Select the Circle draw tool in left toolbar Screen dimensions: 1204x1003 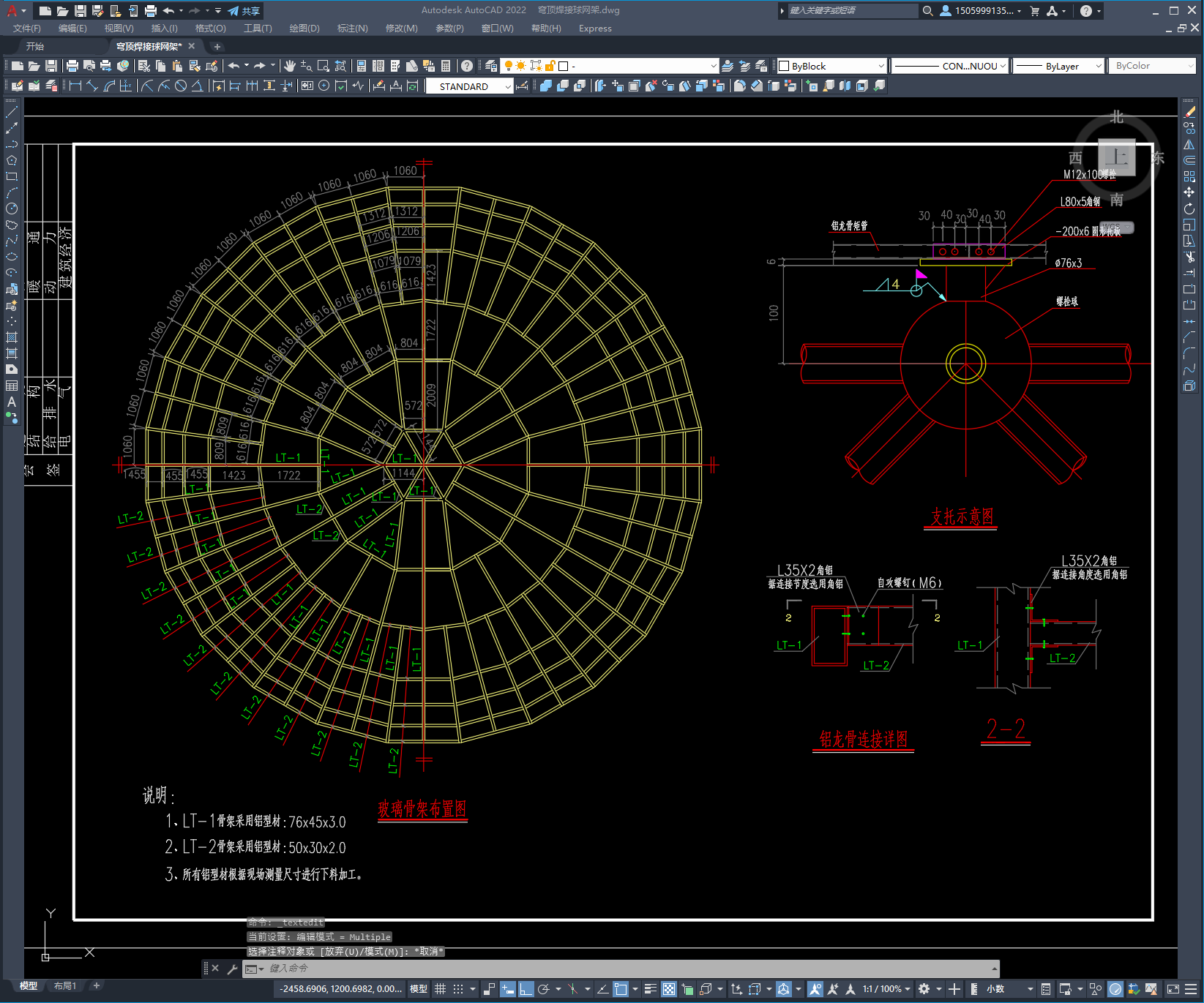pyautogui.click(x=11, y=209)
